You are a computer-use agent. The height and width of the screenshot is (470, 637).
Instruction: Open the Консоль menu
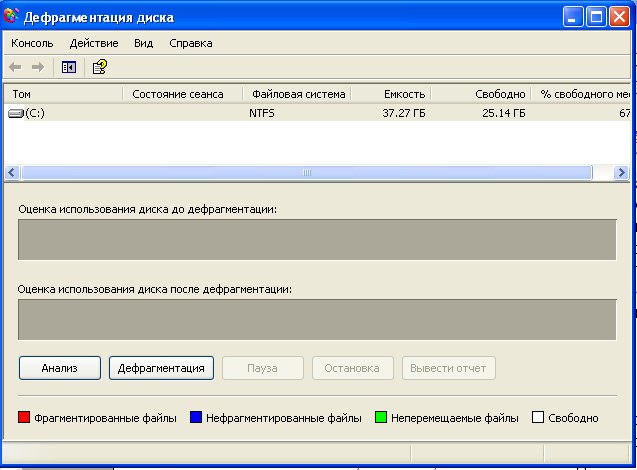click(32, 43)
